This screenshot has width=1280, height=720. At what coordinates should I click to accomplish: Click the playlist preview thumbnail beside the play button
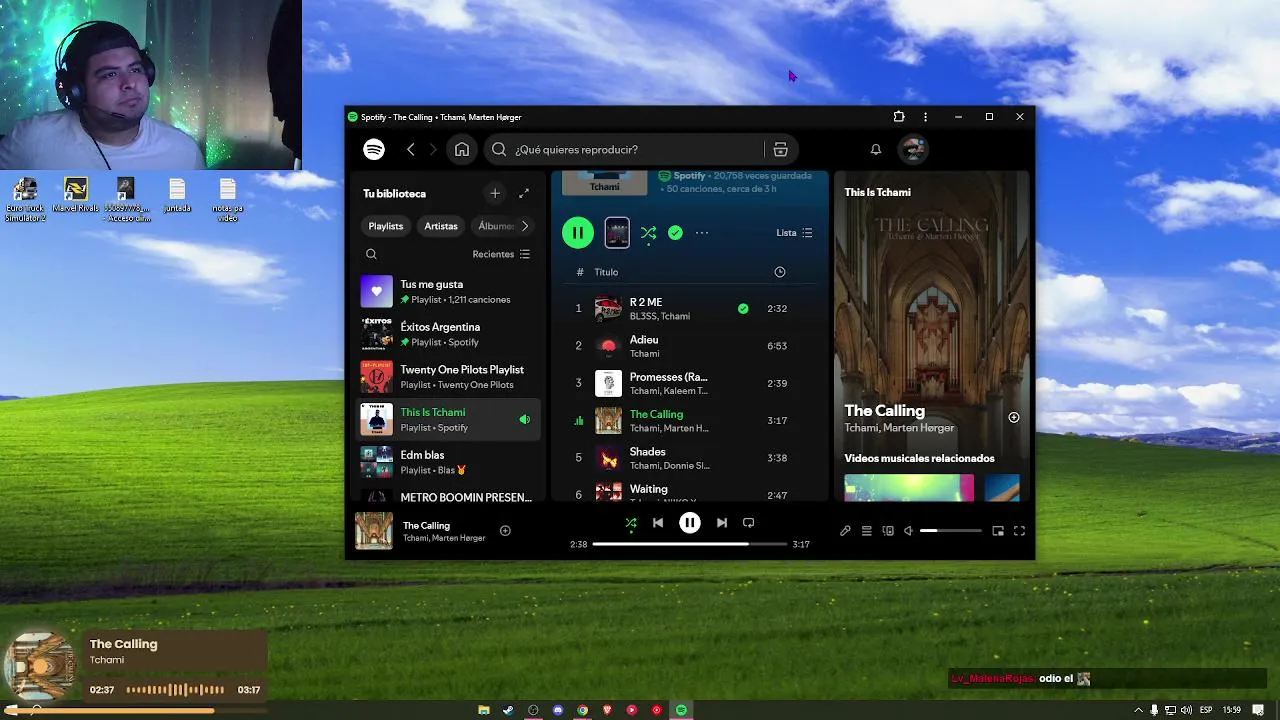click(x=617, y=233)
